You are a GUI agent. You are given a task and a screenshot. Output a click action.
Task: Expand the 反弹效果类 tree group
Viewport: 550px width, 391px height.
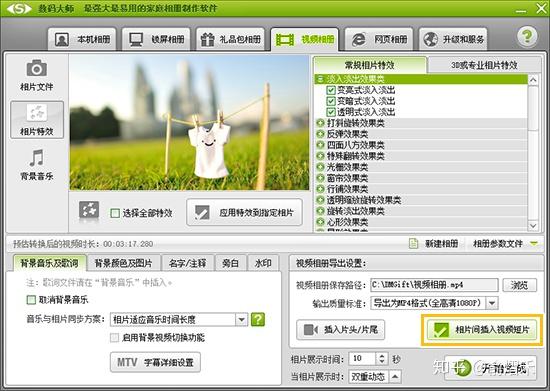pos(320,134)
